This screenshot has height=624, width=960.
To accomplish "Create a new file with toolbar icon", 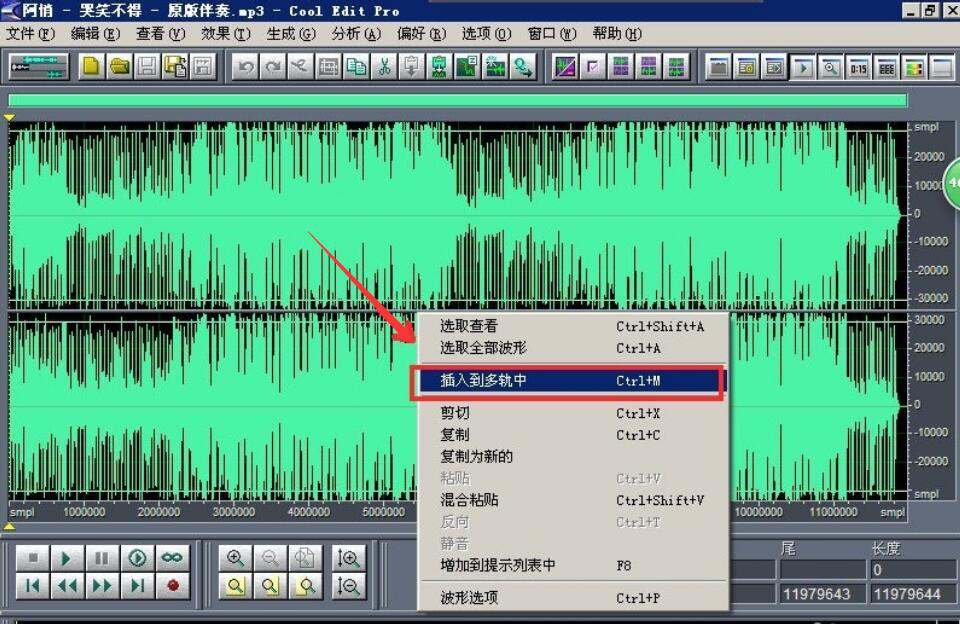I will pos(91,67).
